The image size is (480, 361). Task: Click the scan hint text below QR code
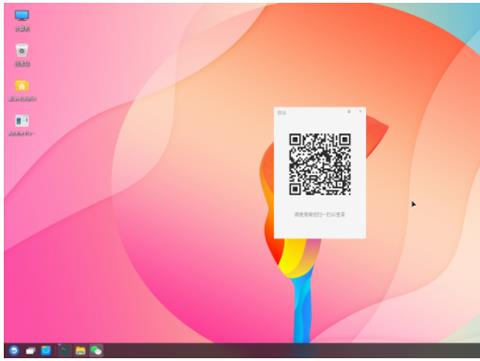click(319, 214)
